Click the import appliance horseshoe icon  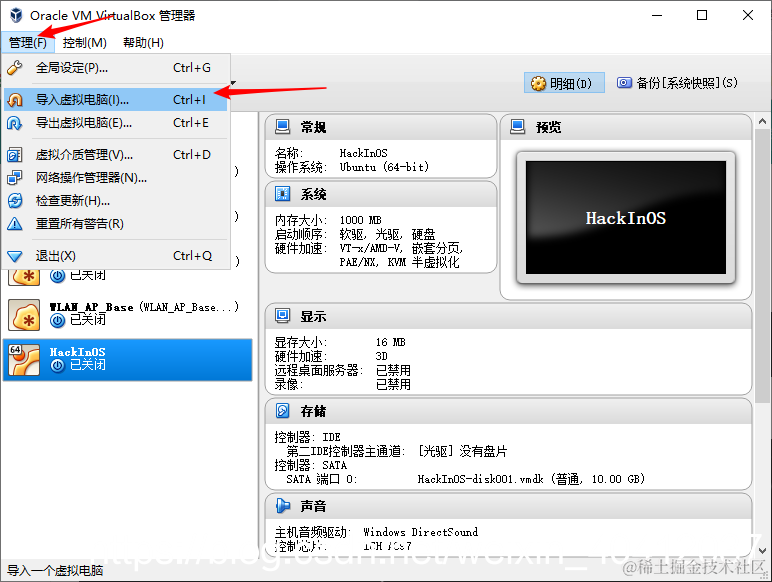[15, 100]
